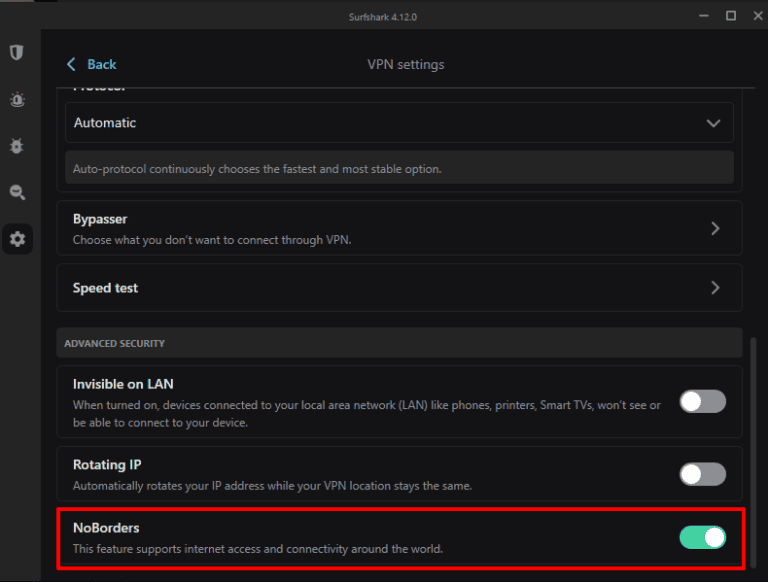Enable the Rotating IP toggle
This screenshot has width=768, height=582.
(x=702, y=474)
